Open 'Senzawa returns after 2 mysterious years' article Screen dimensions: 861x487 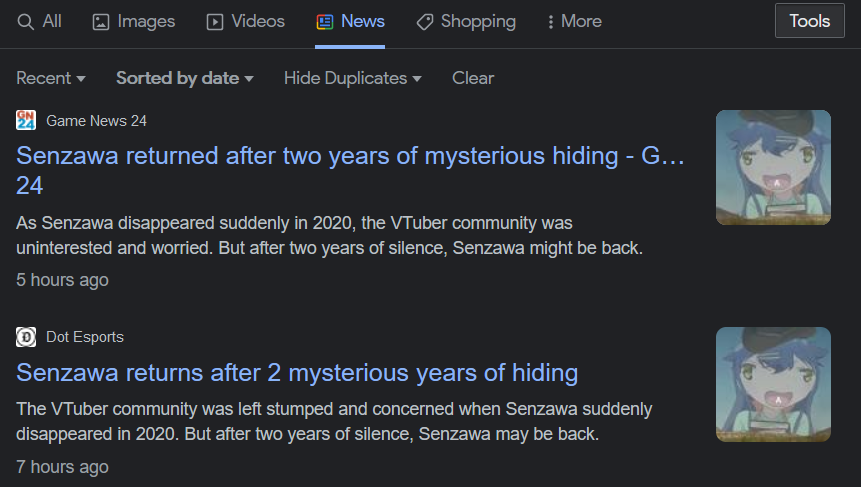click(297, 373)
